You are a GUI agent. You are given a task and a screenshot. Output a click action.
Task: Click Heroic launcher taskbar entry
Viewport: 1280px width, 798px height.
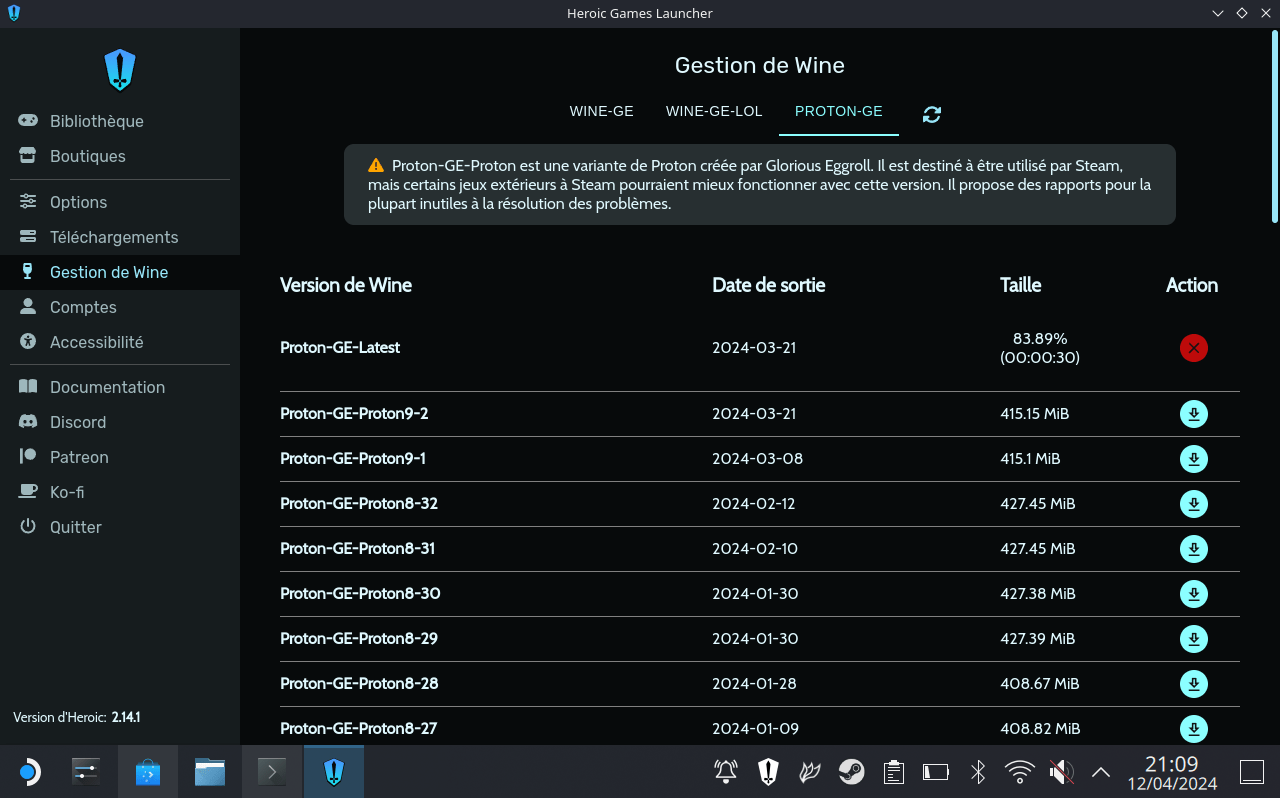coord(334,771)
